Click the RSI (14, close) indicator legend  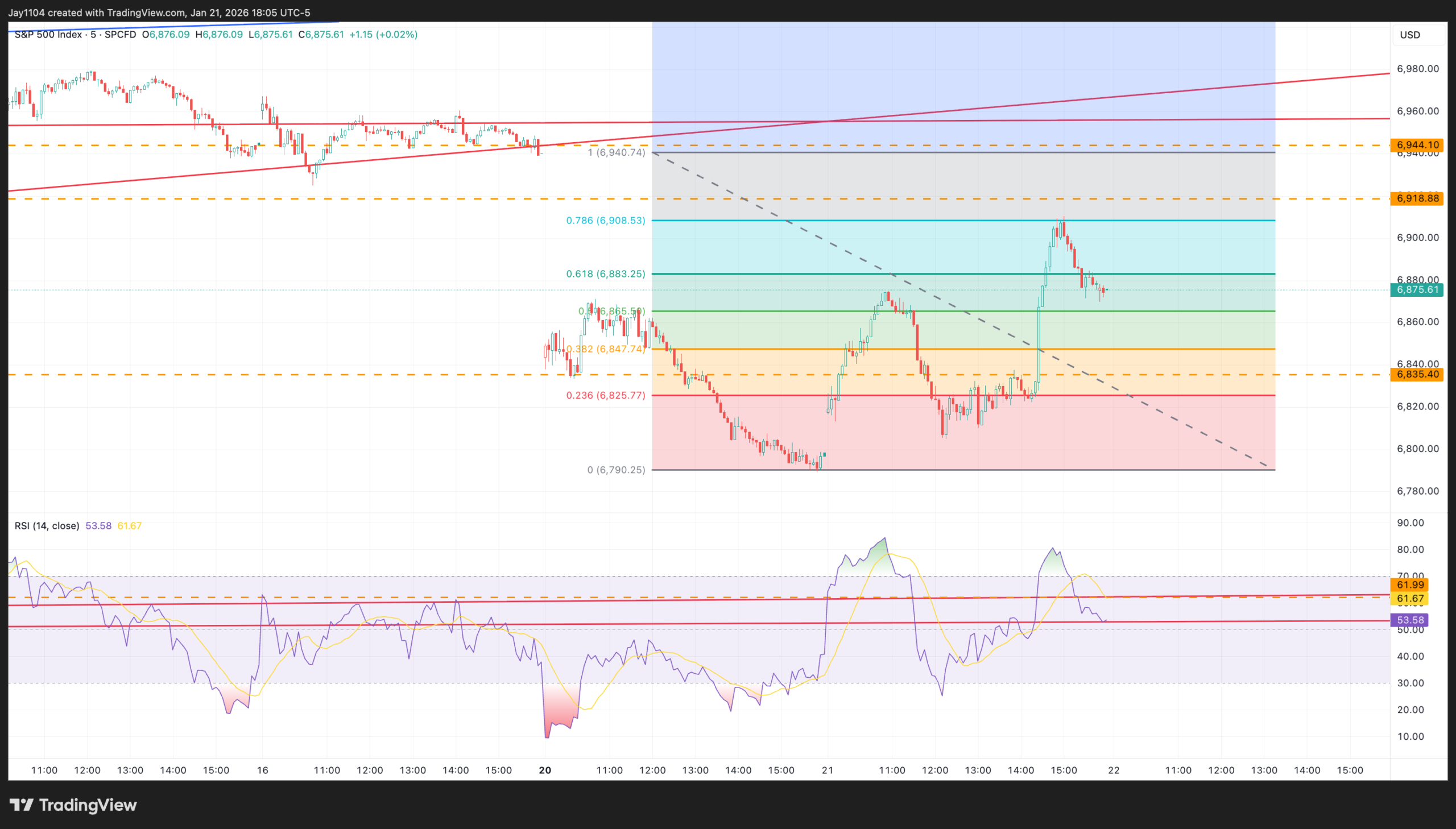pos(47,525)
